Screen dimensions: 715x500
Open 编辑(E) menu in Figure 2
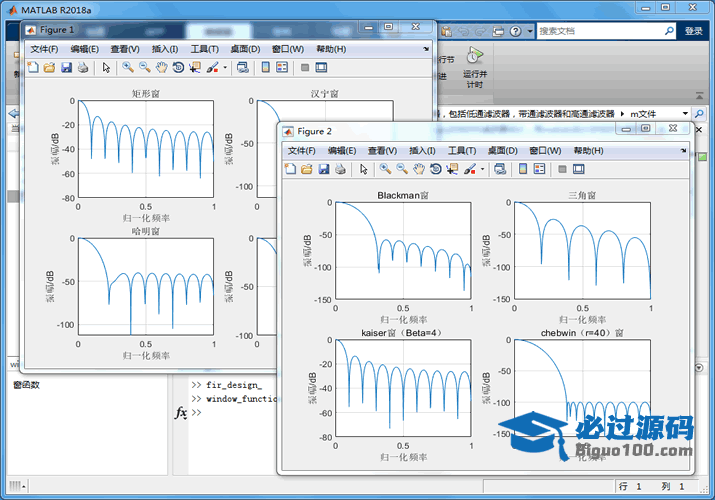(x=342, y=150)
